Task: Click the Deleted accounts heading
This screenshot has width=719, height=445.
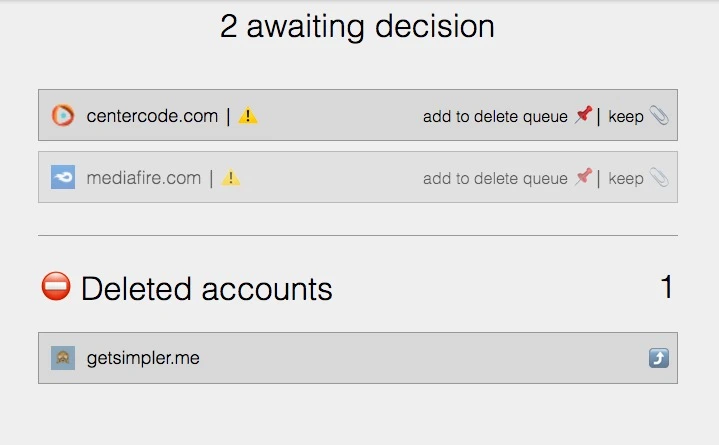Action: 206,289
